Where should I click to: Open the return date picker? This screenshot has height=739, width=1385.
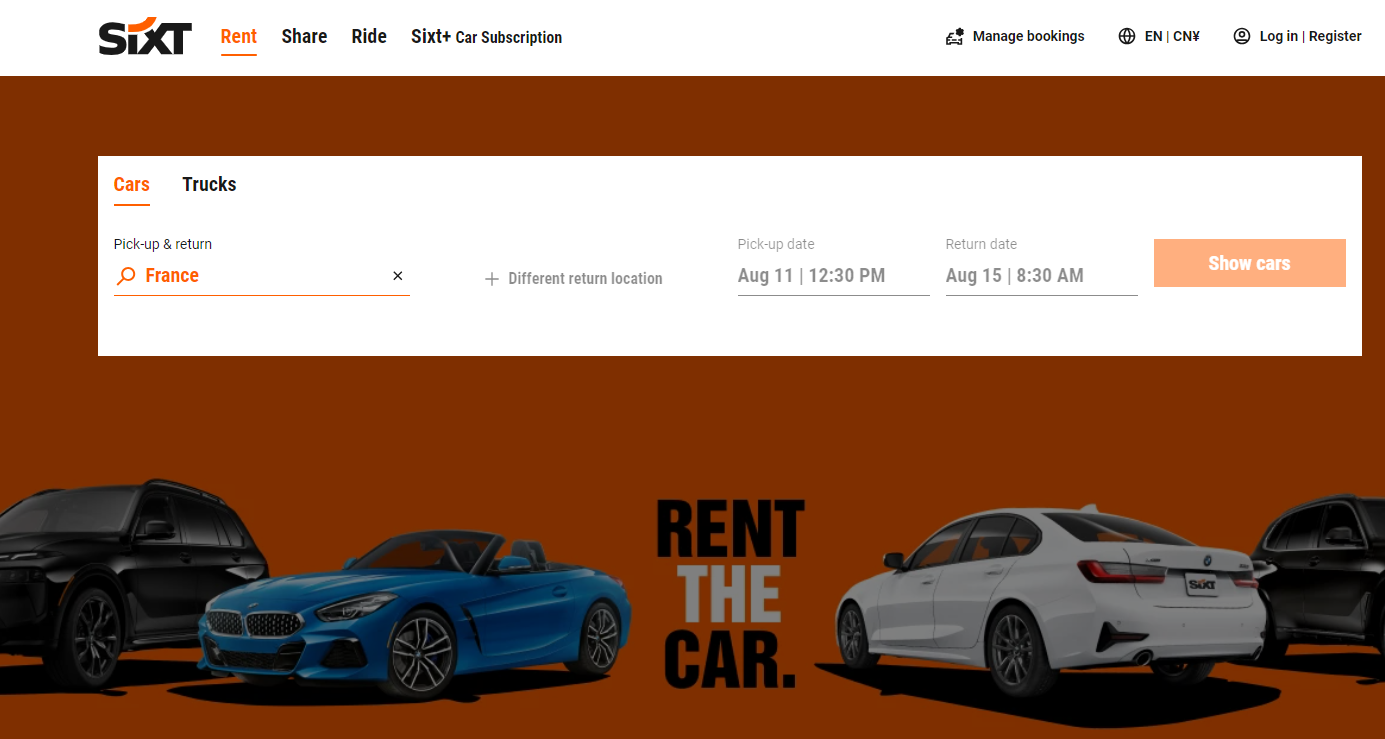pos(1040,276)
